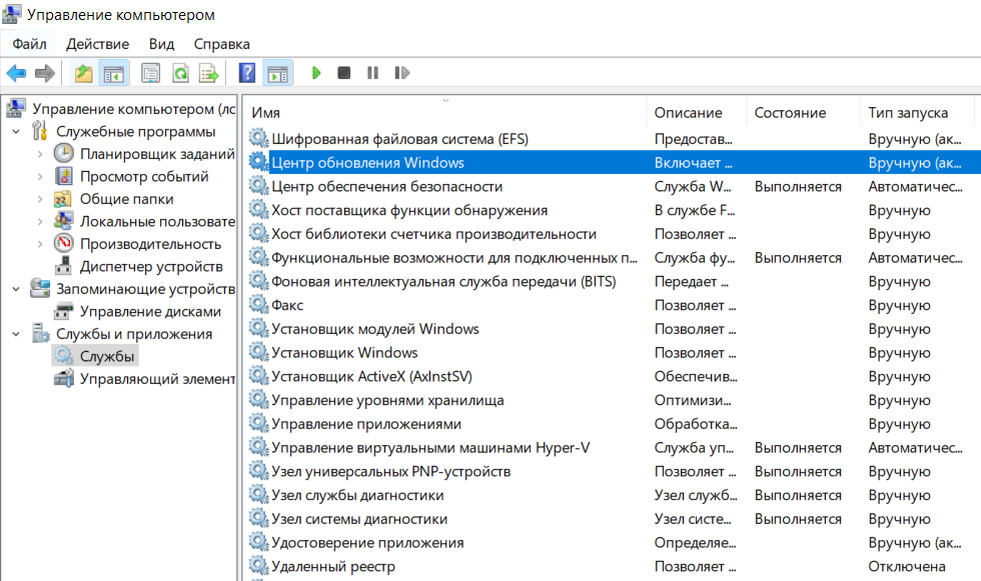Click the Export List toolbar icon
This screenshot has height=581, width=981.
tap(209, 73)
